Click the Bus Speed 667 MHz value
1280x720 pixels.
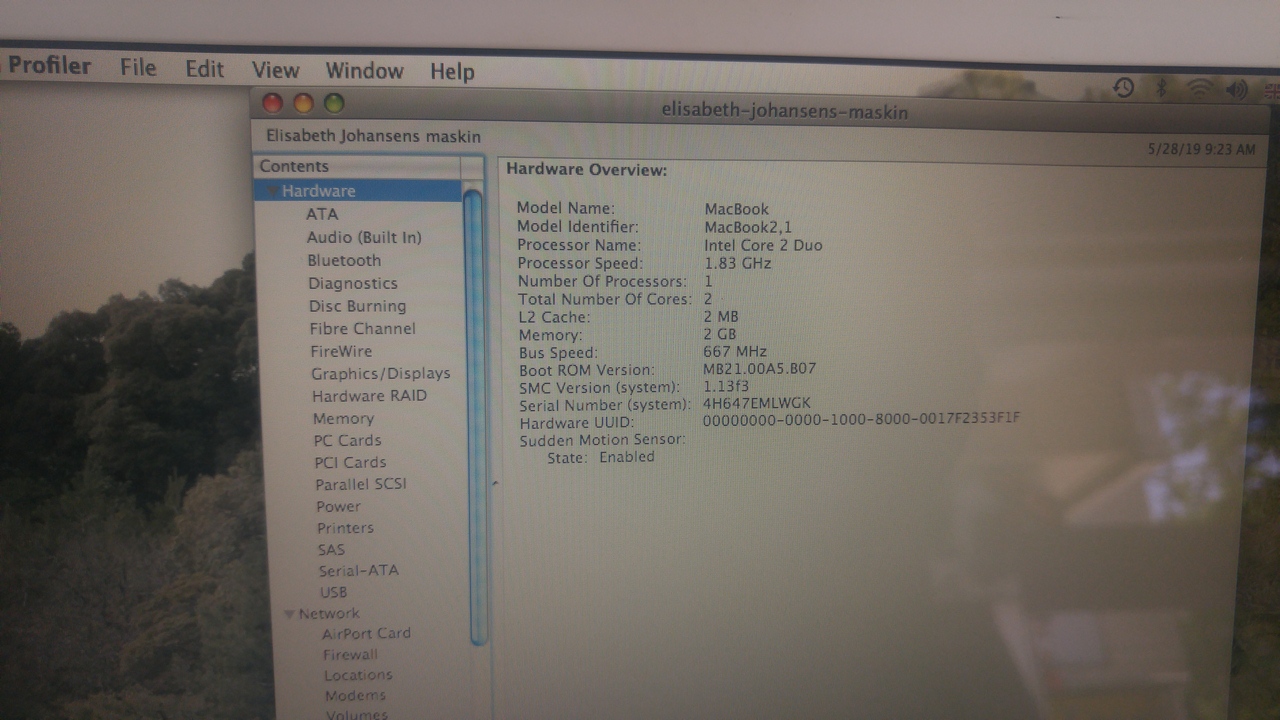pyautogui.click(x=735, y=352)
